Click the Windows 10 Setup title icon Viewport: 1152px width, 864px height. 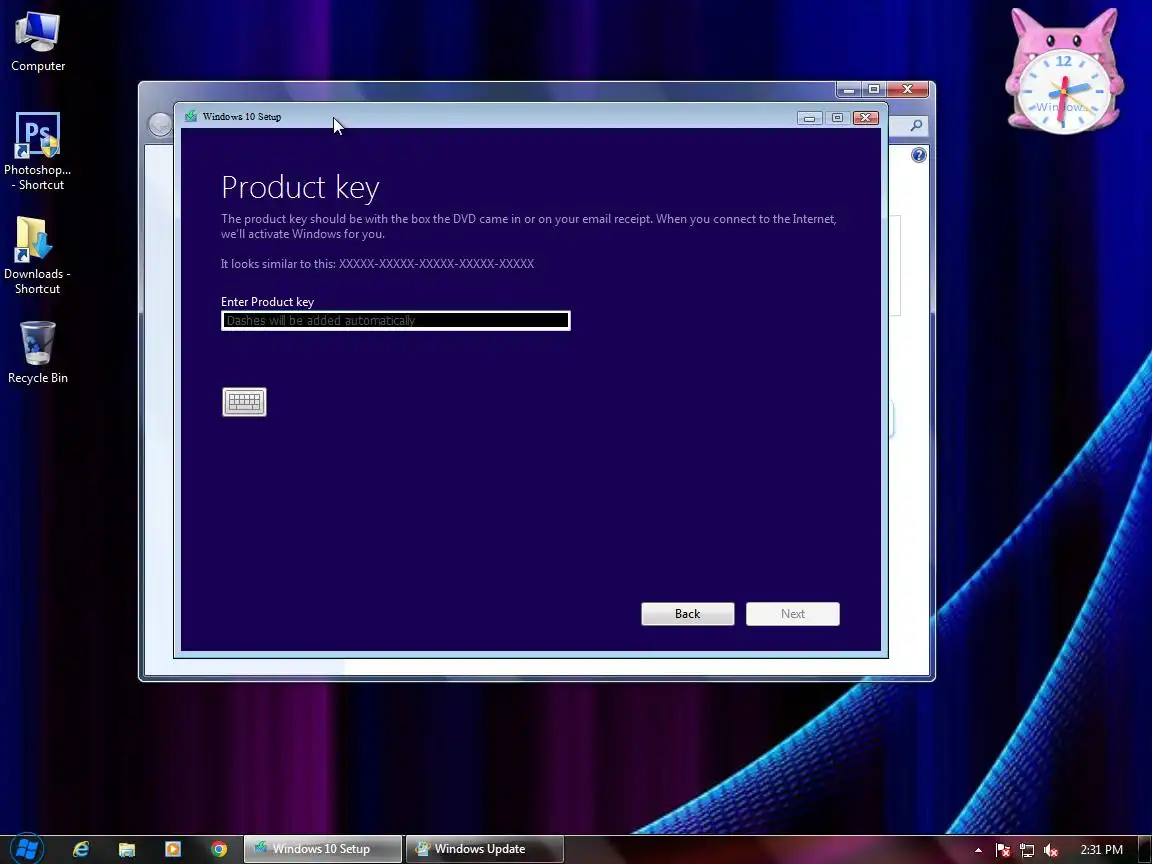pos(191,116)
